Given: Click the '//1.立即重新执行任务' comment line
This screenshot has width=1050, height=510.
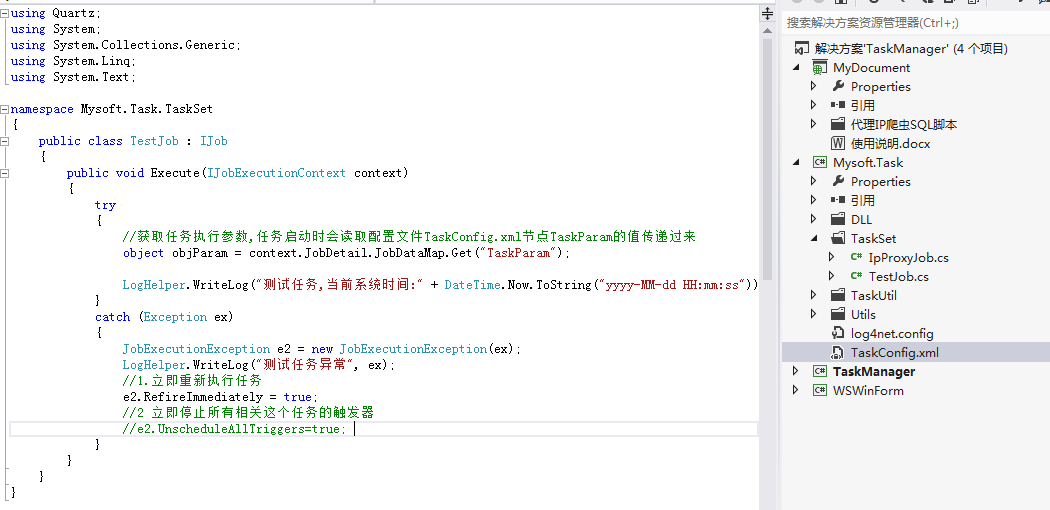Looking at the screenshot, I should point(192,381).
